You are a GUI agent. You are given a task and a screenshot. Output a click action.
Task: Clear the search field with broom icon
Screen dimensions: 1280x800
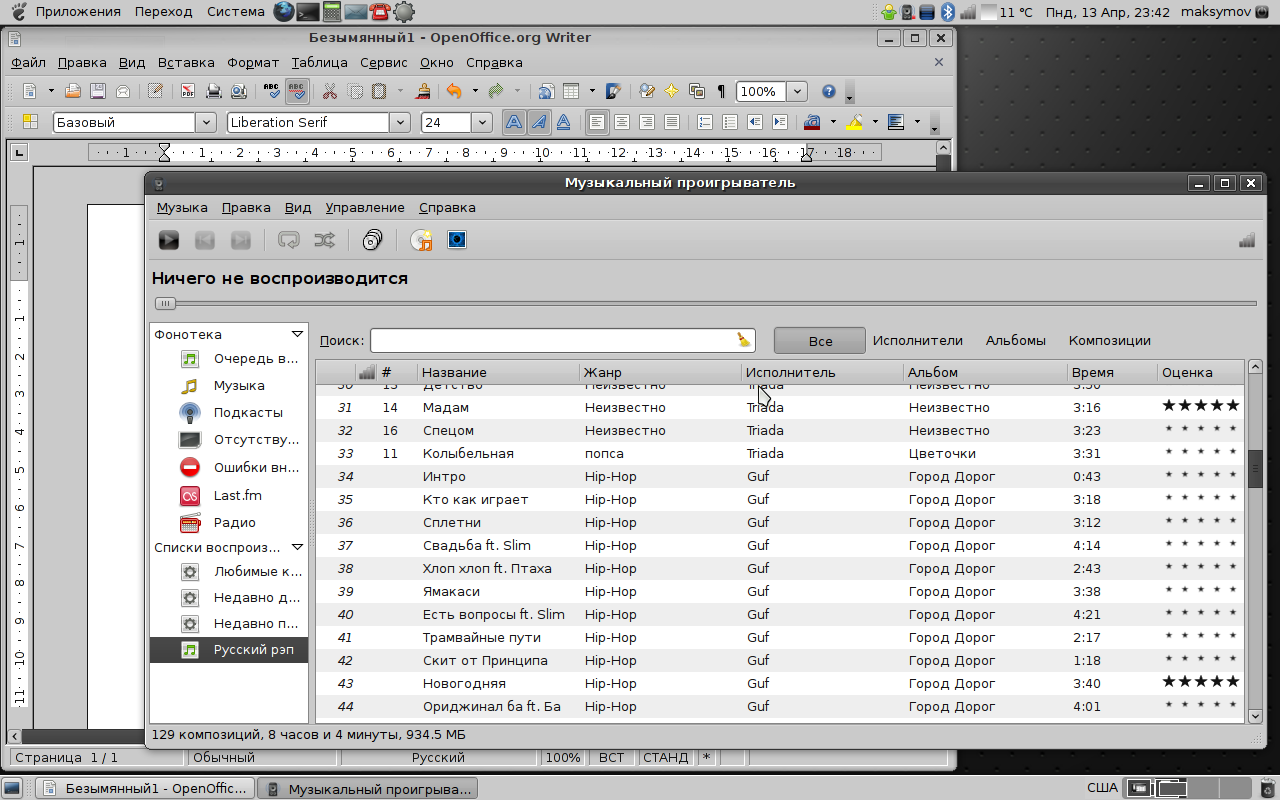click(x=743, y=340)
